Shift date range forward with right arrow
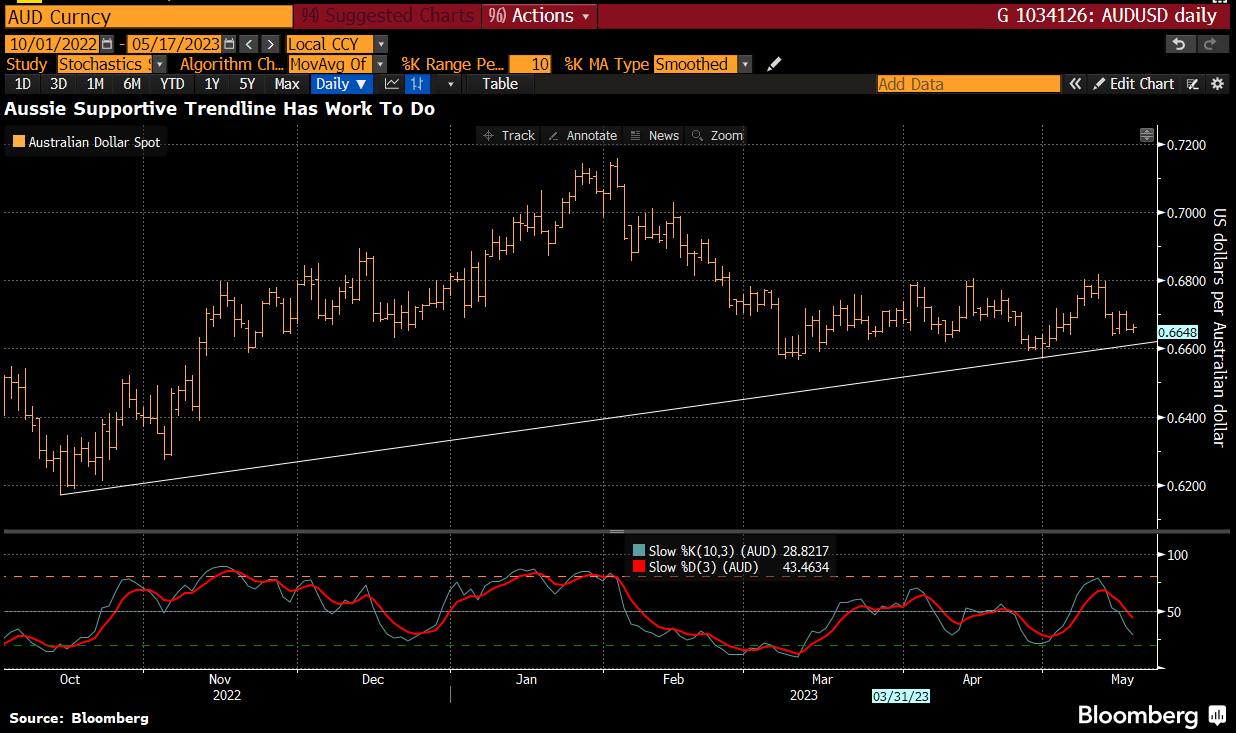Viewport: 1236px width, 733px height. coord(271,44)
